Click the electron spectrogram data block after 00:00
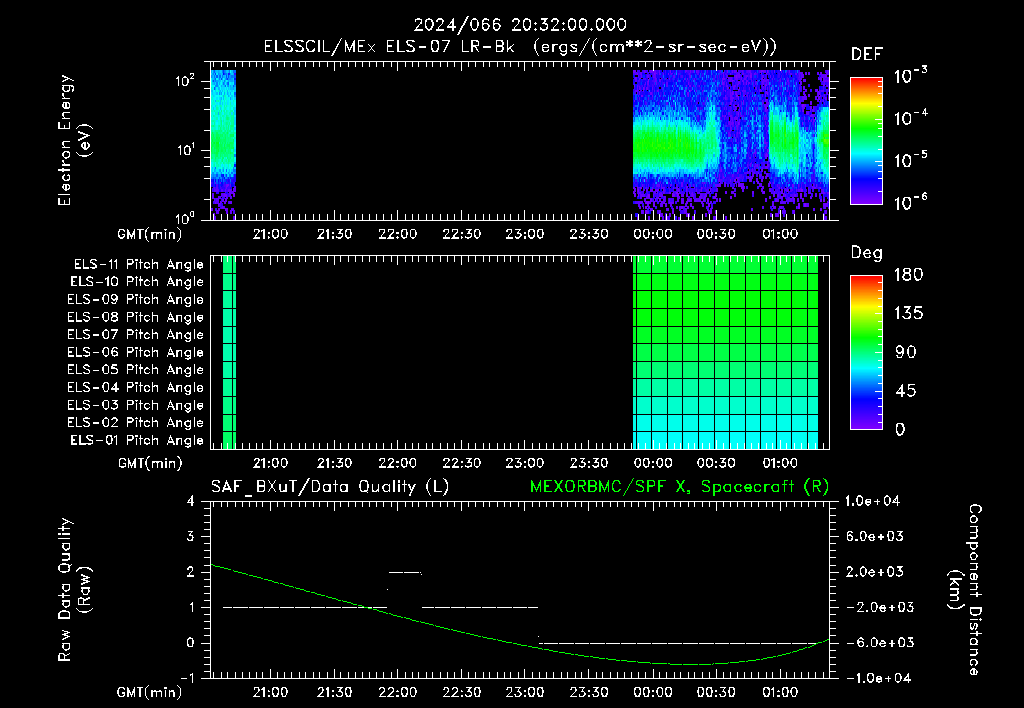1024x708 pixels. (731, 144)
